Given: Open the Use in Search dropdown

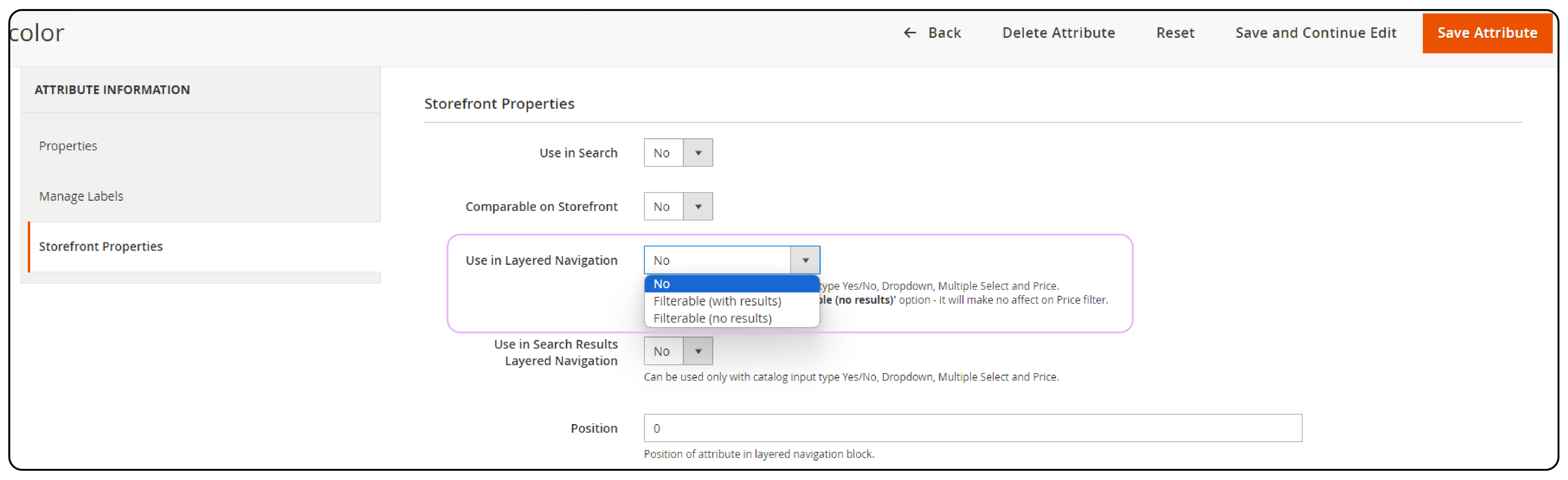Looking at the screenshot, I should coord(678,153).
